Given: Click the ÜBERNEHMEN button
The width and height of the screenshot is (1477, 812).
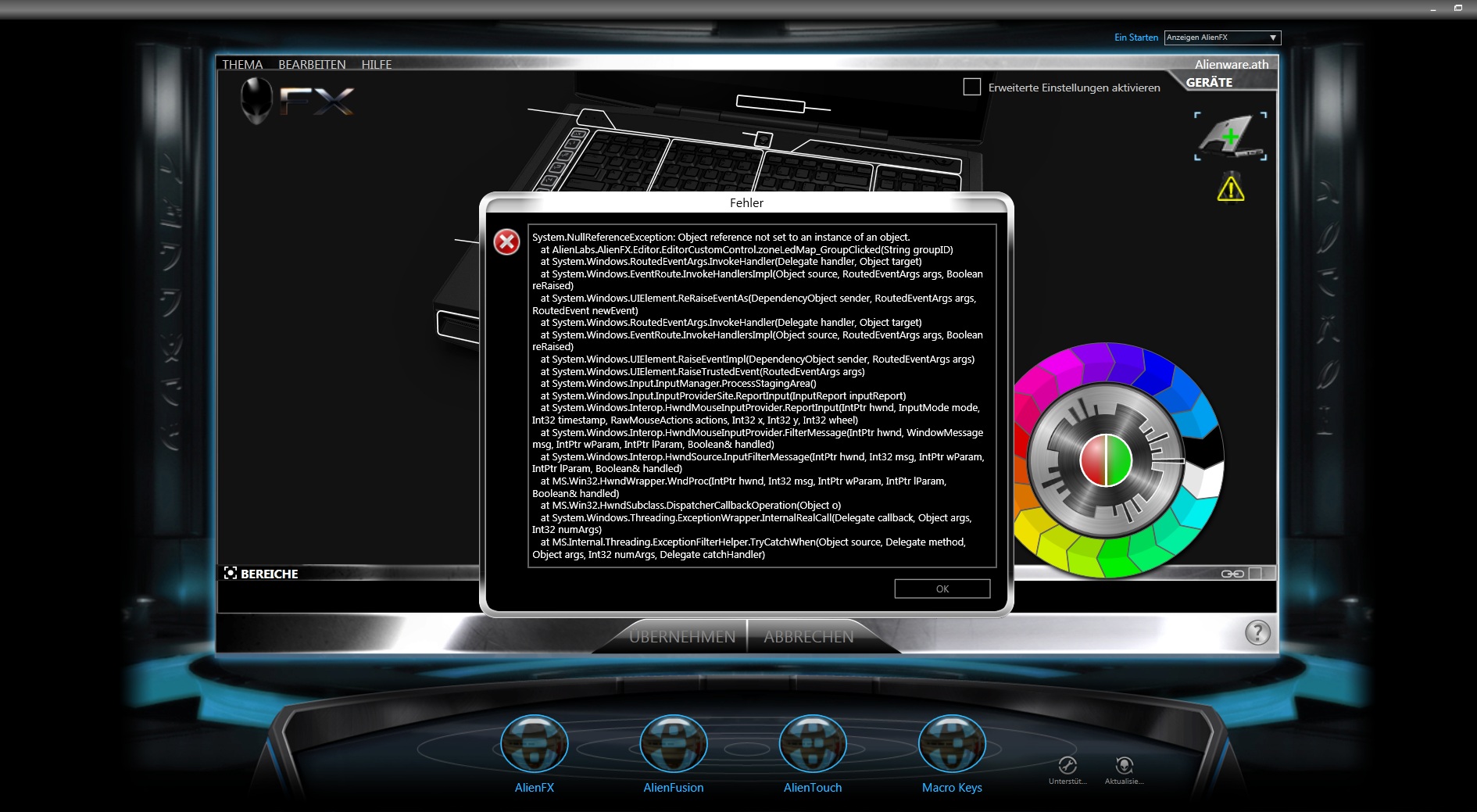Looking at the screenshot, I should [x=682, y=636].
